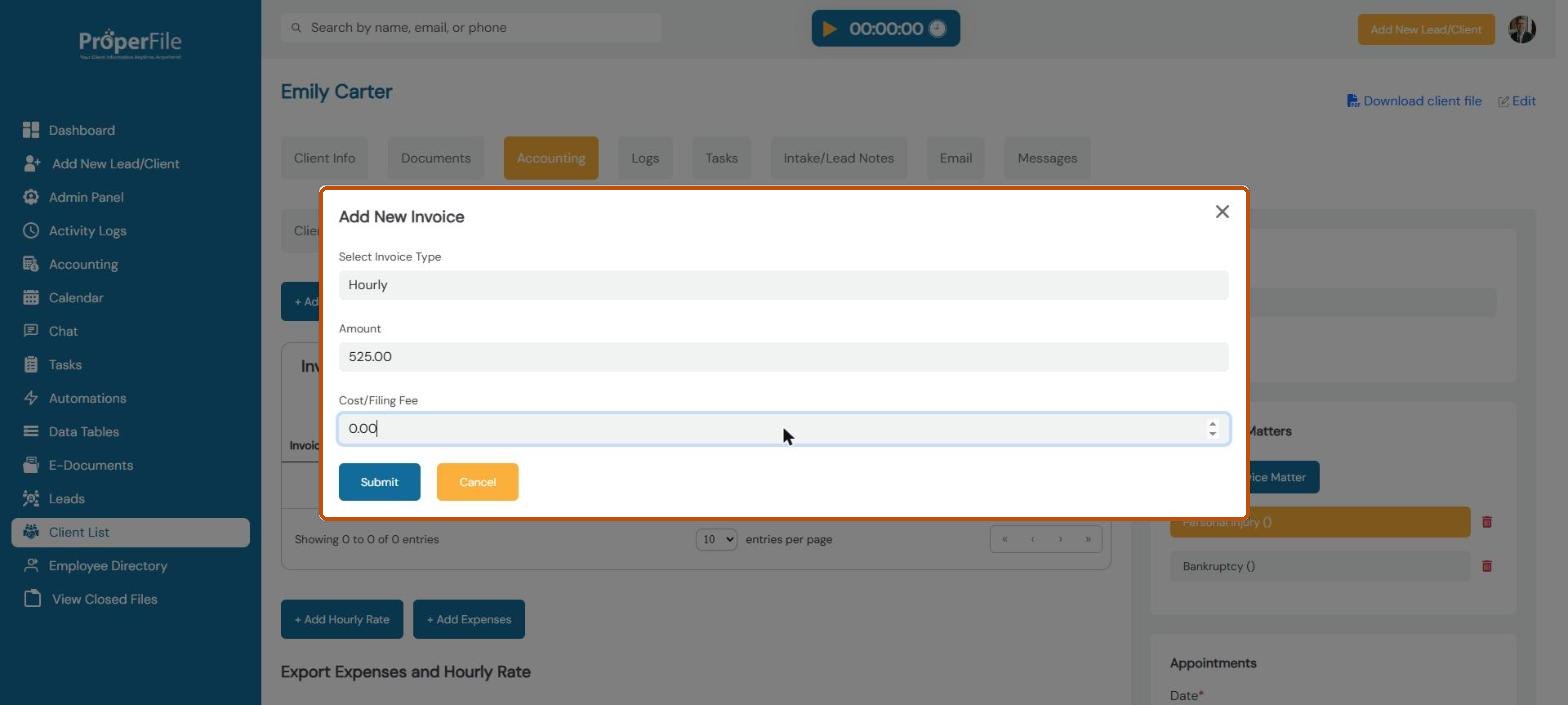Image resolution: width=1568 pixels, height=705 pixels.
Task: Click the Automations lightning icon
Action: coord(31,398)
